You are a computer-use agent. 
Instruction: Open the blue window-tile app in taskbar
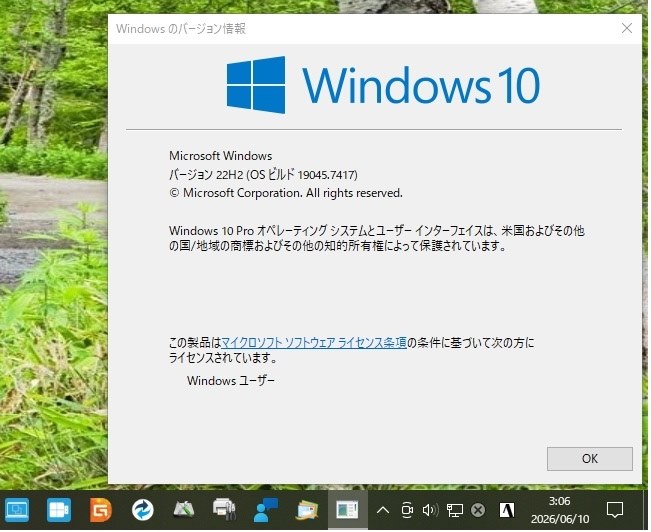59,511
